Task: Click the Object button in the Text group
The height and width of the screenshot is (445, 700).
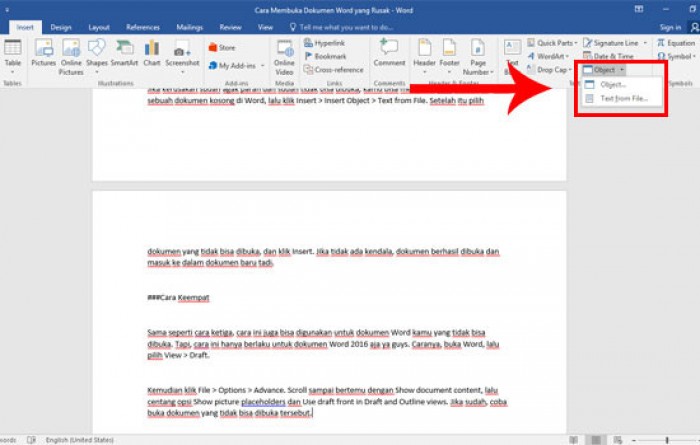Action: tap(600, 70)
